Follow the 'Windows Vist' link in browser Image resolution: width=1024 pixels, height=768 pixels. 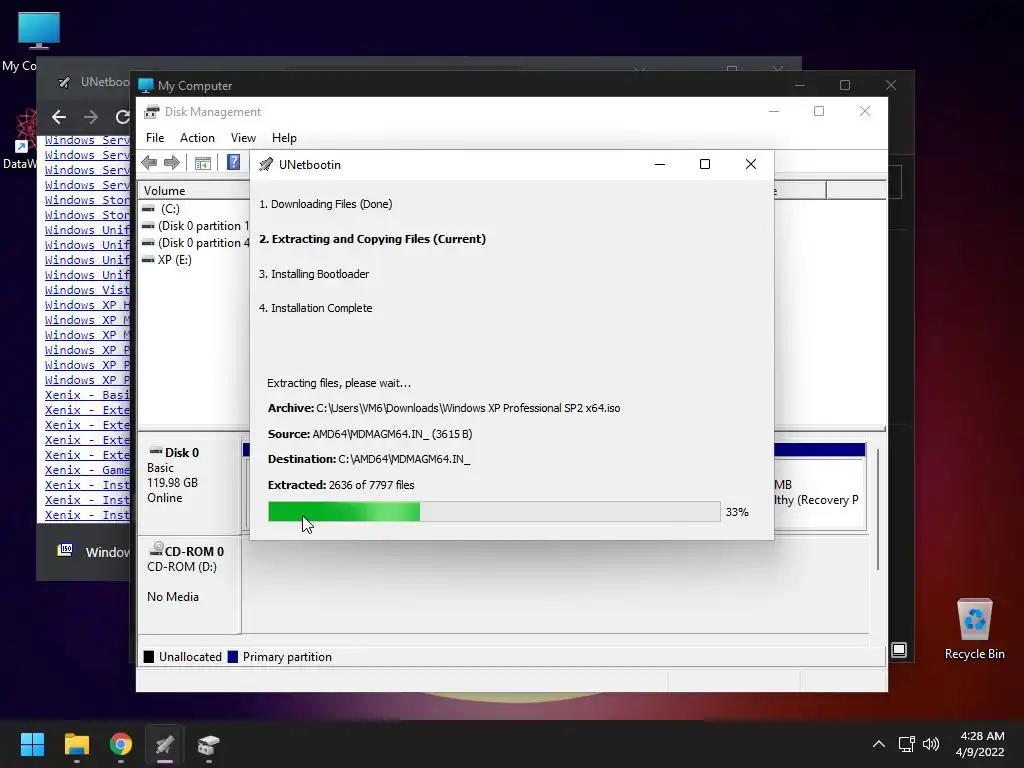pos(87,290)
